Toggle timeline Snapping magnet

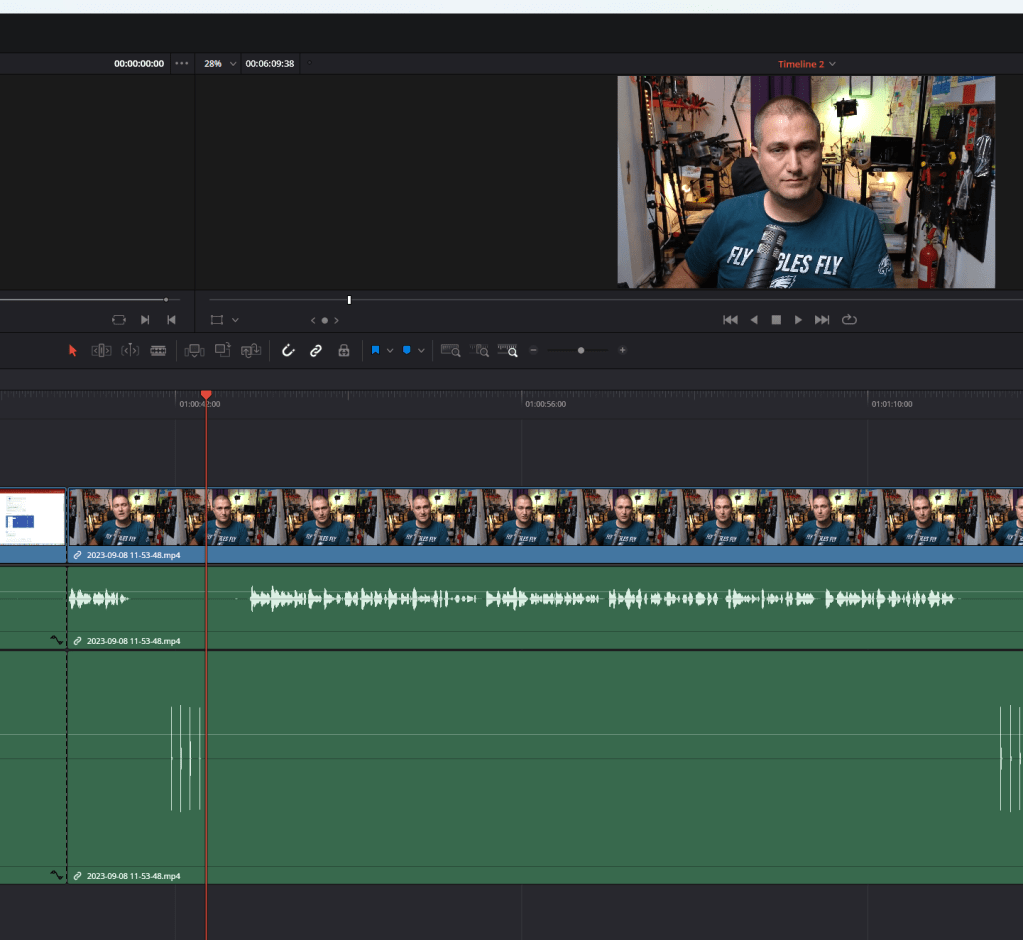pos(288,350)
